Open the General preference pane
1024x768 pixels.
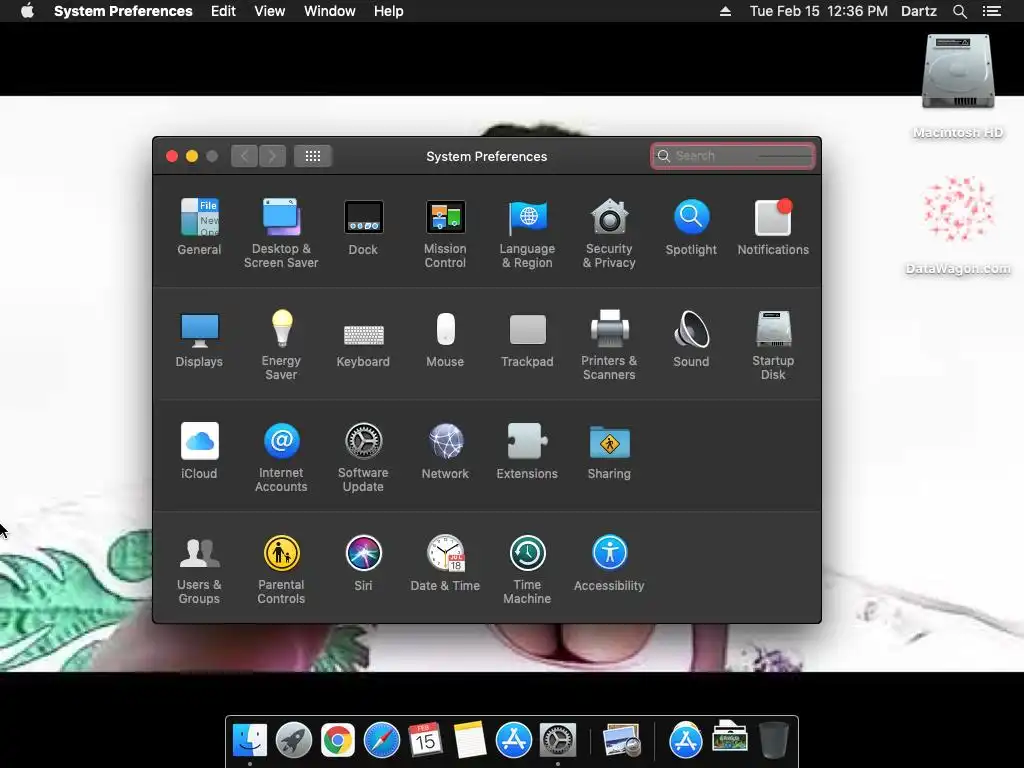(199, 226)
